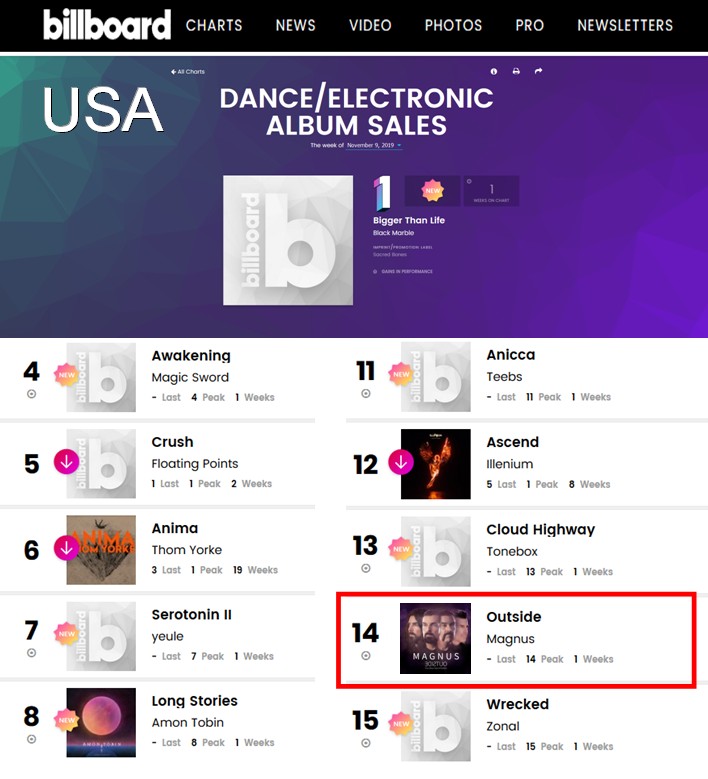Click the NEW badge on Awakening
The height and width of the screenshot is (779, 708).
click(67, 375)
